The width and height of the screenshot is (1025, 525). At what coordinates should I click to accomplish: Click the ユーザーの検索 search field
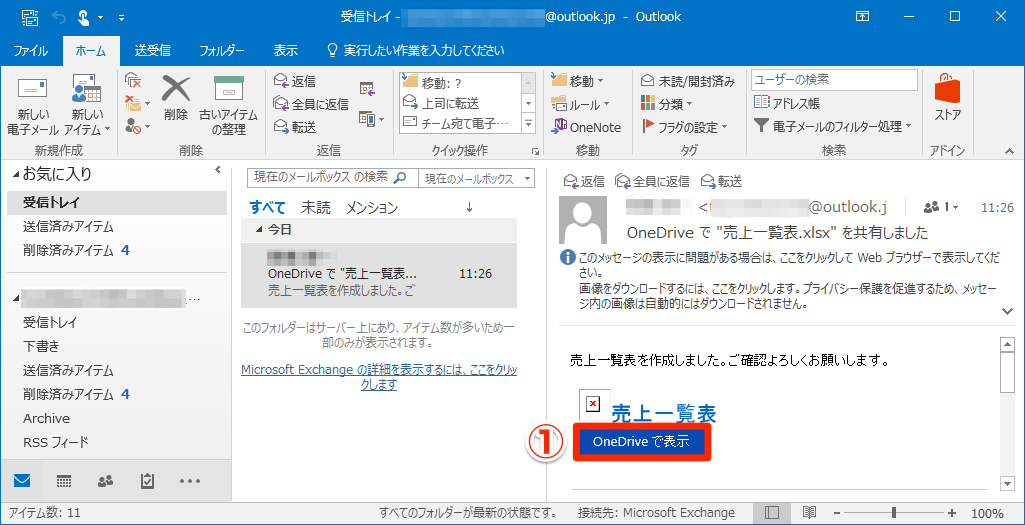[834, 80]
